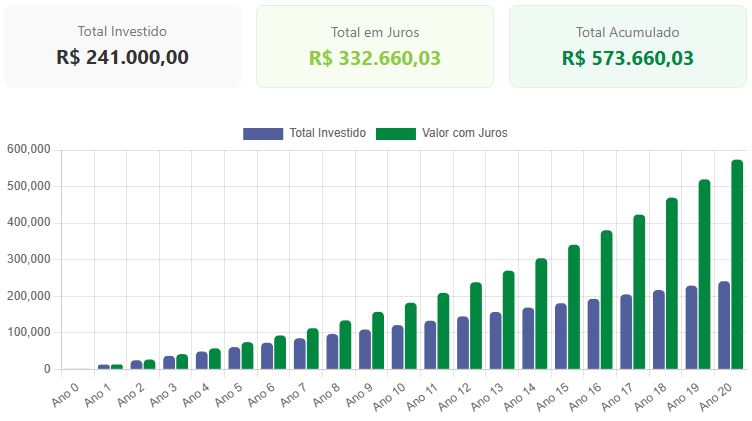The height and width of the screenshot is (421, 752).
Task: Select the Total Investido summary card
Action: [122, 46]
